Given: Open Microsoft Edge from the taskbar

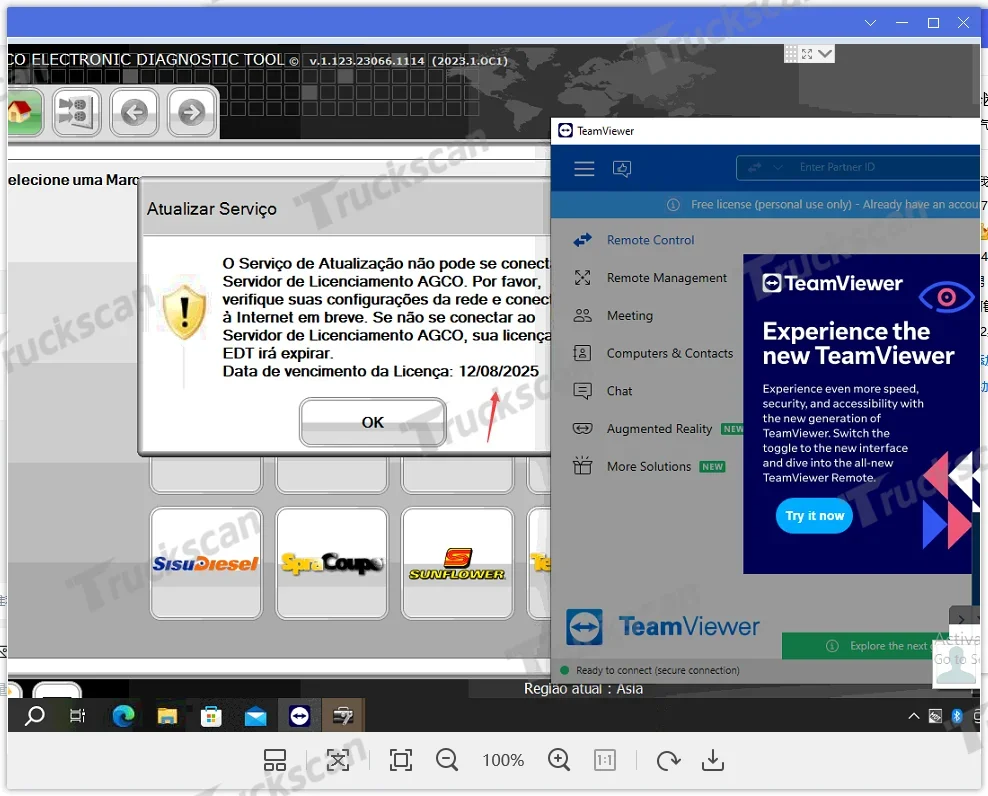Looking at the screenshot, I should [123, 716].
